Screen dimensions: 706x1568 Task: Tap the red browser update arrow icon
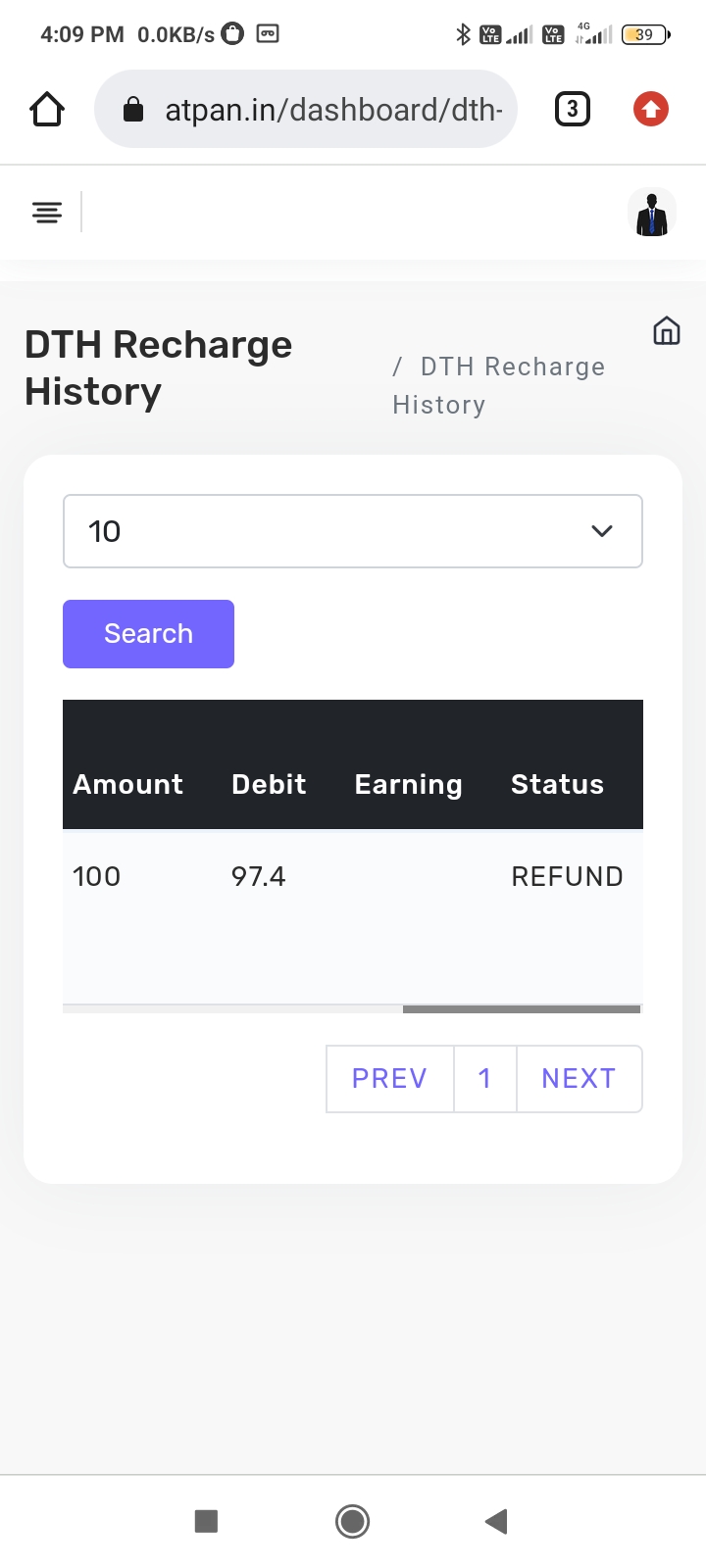click(x=651, y=109)
